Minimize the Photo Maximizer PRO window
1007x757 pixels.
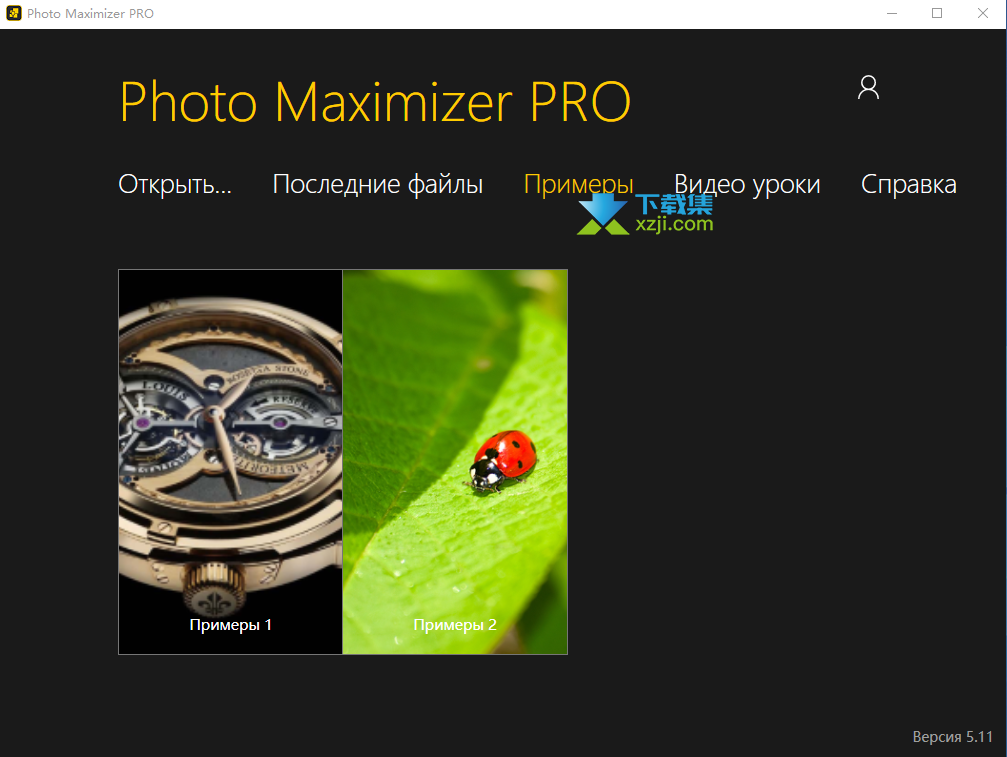click(x=891, y=13)
